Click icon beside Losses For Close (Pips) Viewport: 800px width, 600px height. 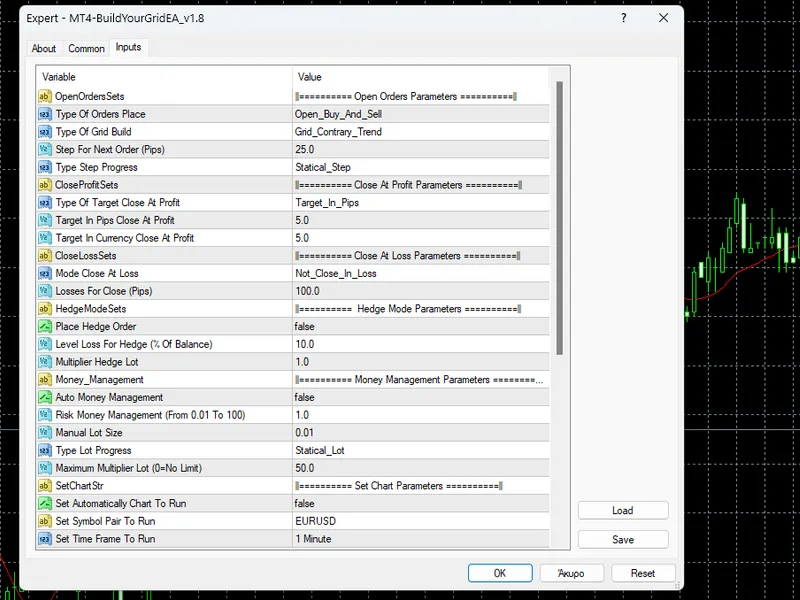click(45, 291)
